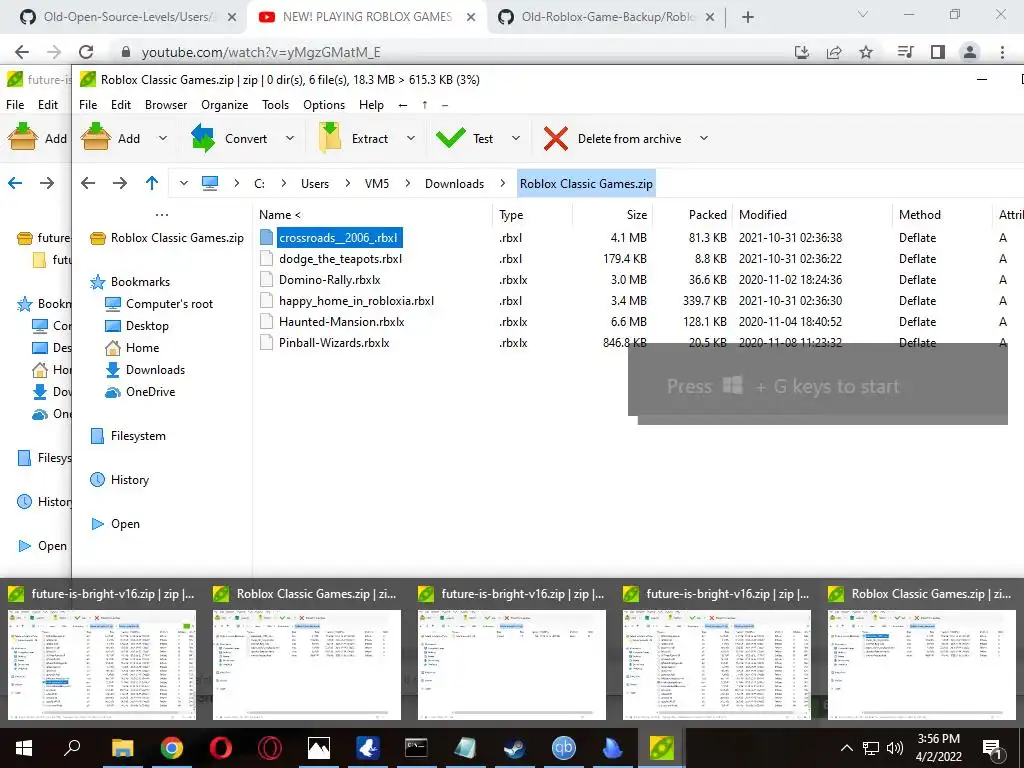The height and width of the screenshot is (768, 1024).
Task: Sort by the Name column header
Action: (280, 215)
